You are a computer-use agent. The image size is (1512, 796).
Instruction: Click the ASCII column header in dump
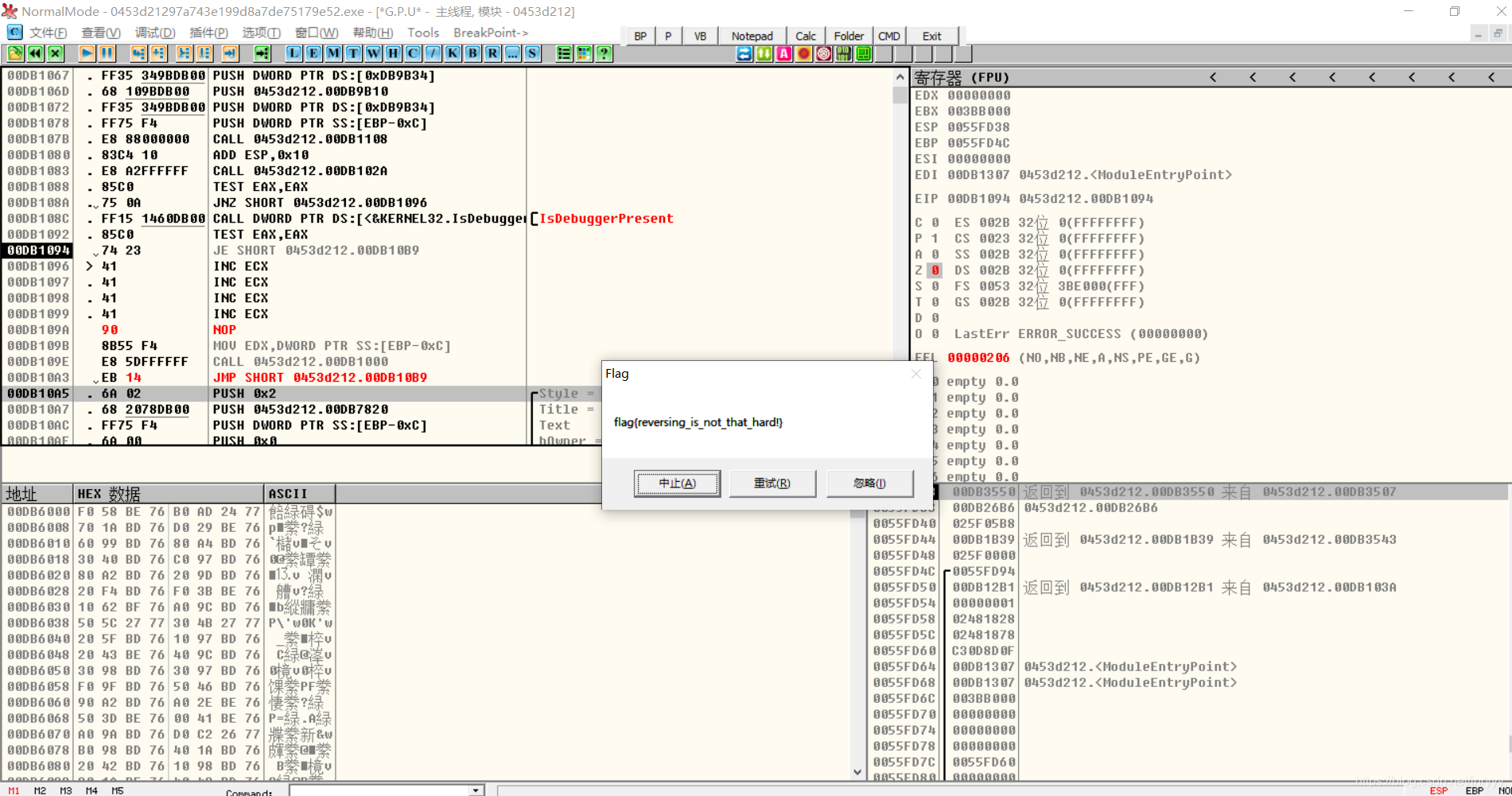click(299, 494)
